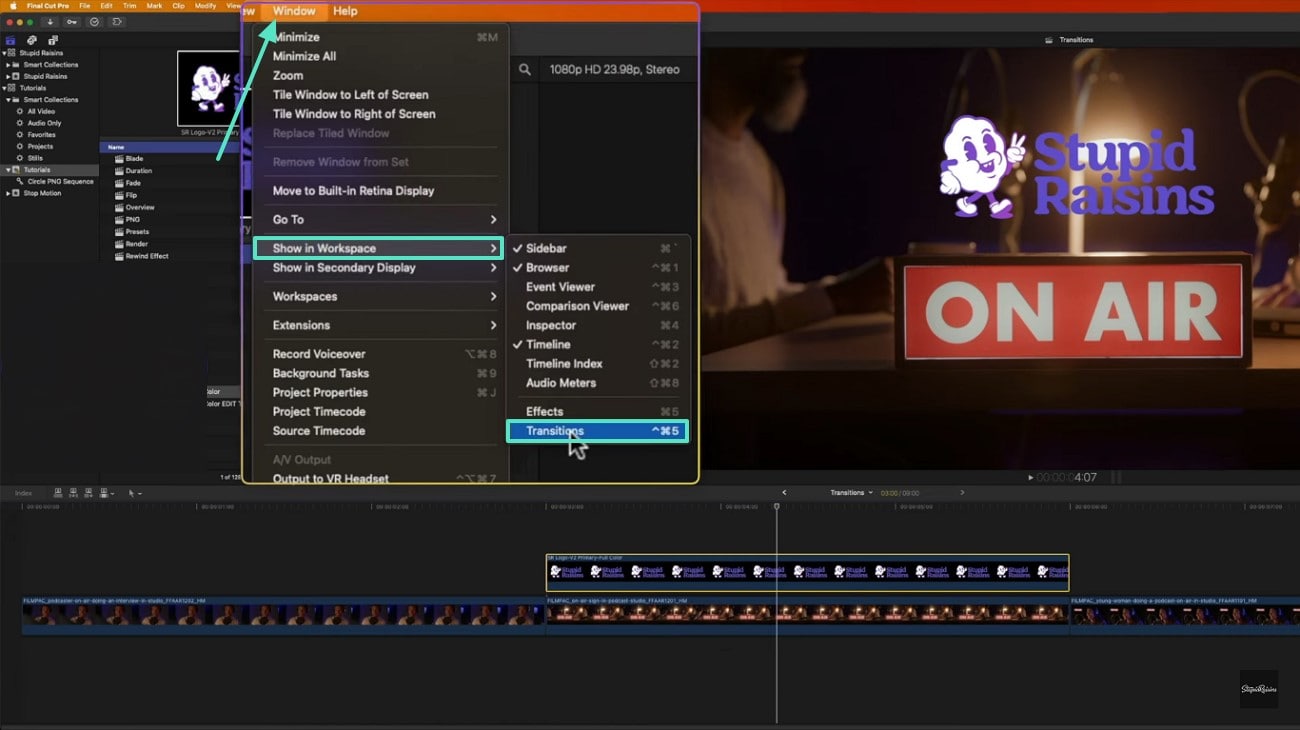Select Circle PNG Sequence keyword collection
Image resolution: width=1300 pixels, height=730 pixels.
60,181
